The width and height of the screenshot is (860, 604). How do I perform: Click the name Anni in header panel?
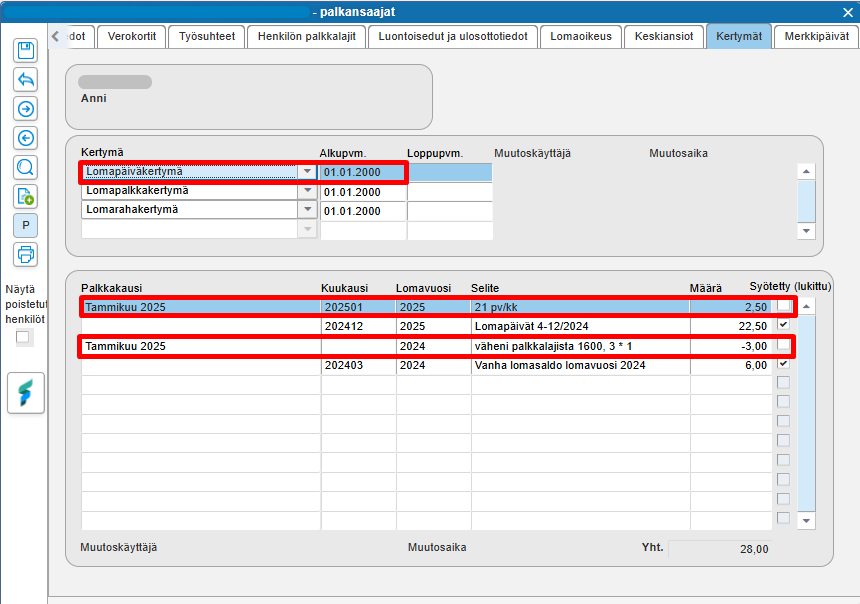point(94,98)
